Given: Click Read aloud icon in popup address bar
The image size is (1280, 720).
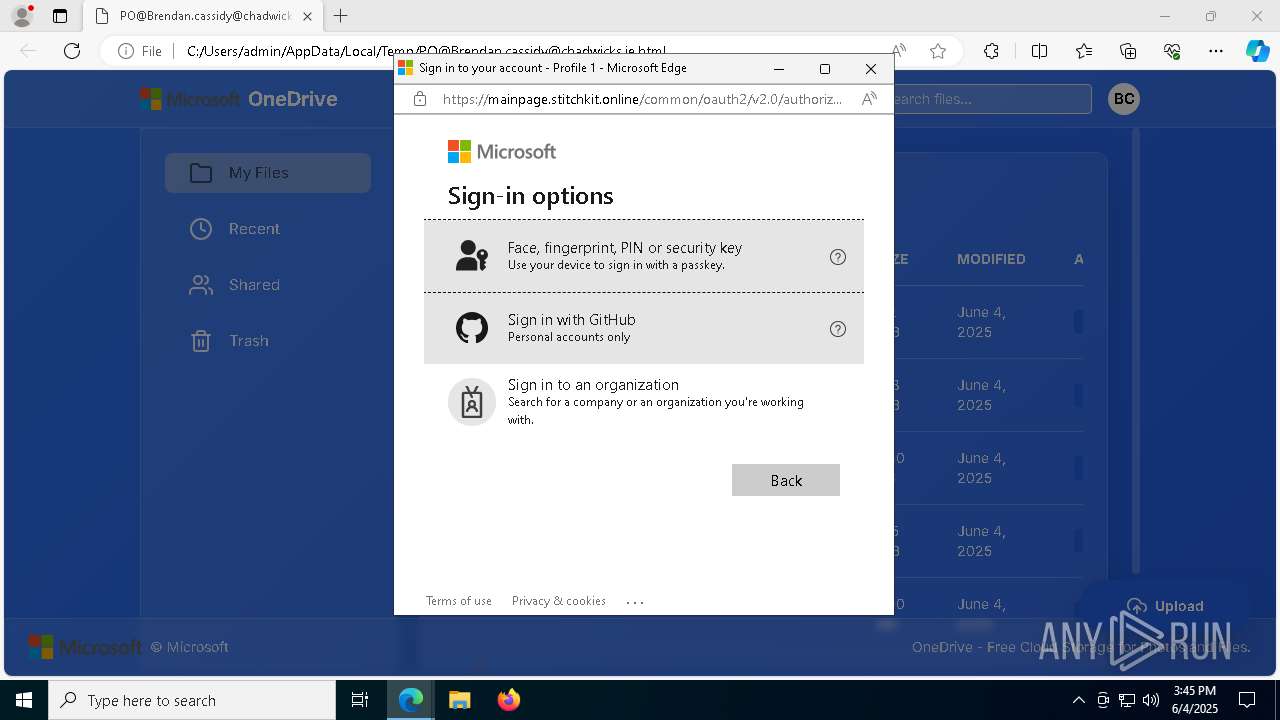Looking at the screenshot, I should pyautogui.click(x=869, y=99).
